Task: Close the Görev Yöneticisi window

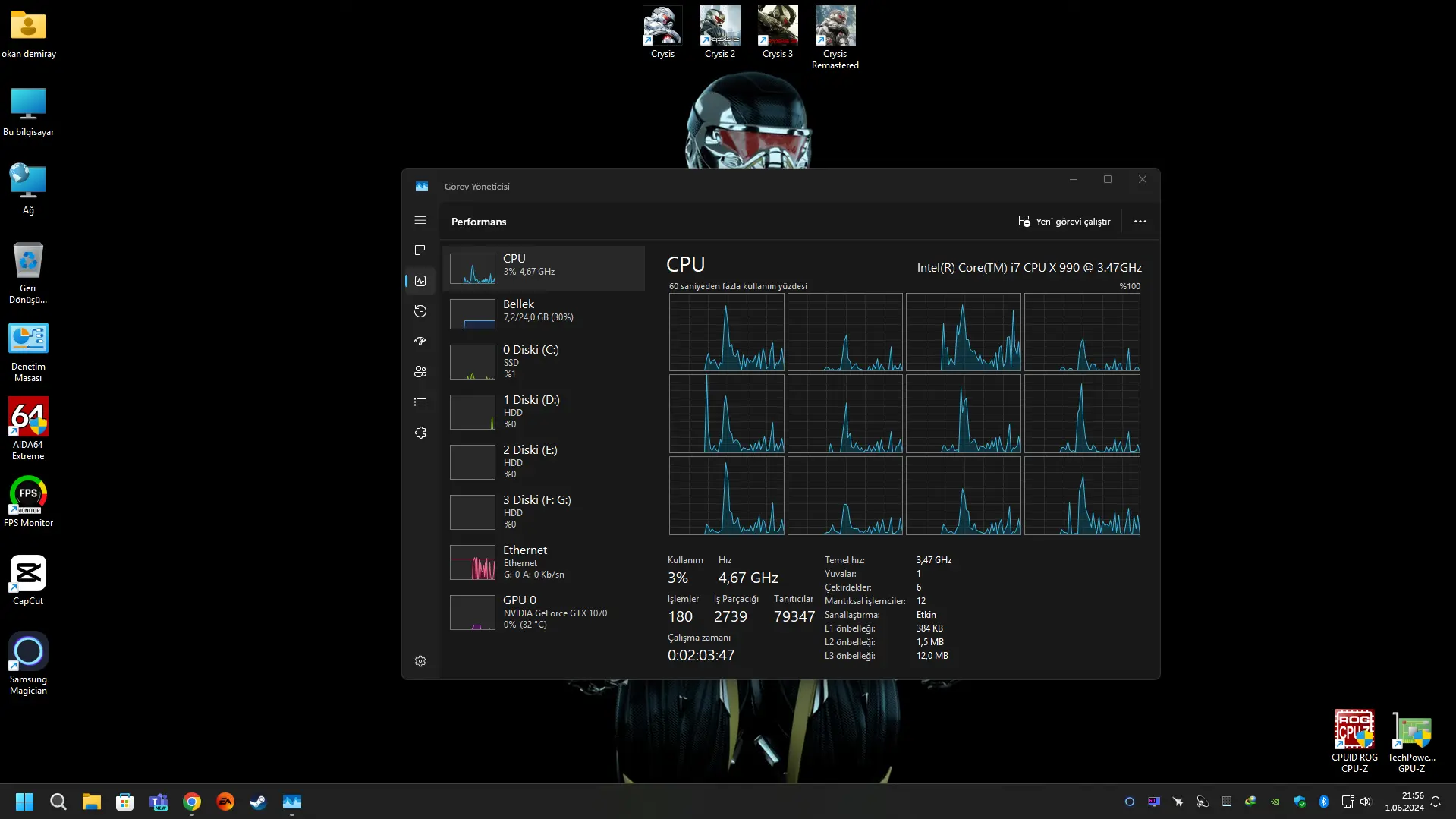Action: [x=1143, y=180]
